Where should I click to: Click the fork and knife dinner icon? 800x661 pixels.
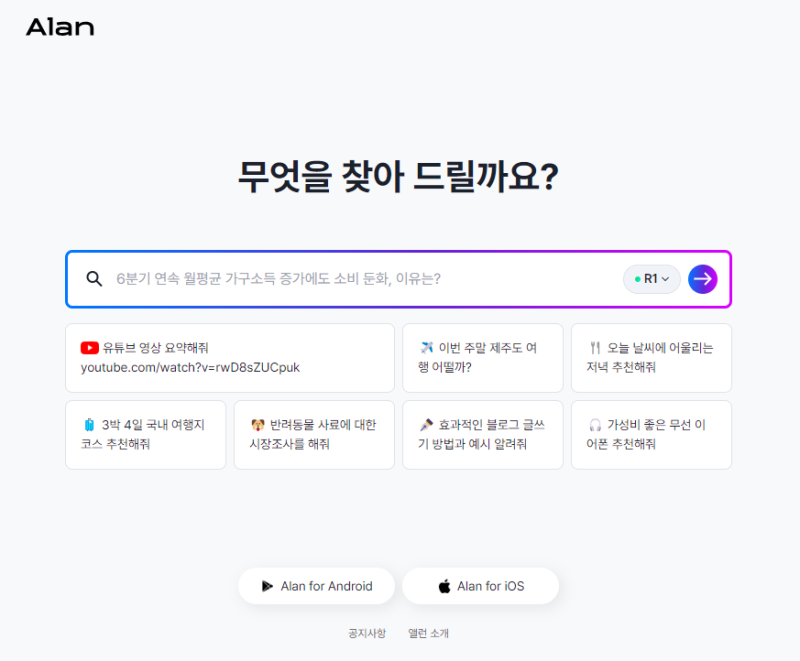[x=595, y=348]
